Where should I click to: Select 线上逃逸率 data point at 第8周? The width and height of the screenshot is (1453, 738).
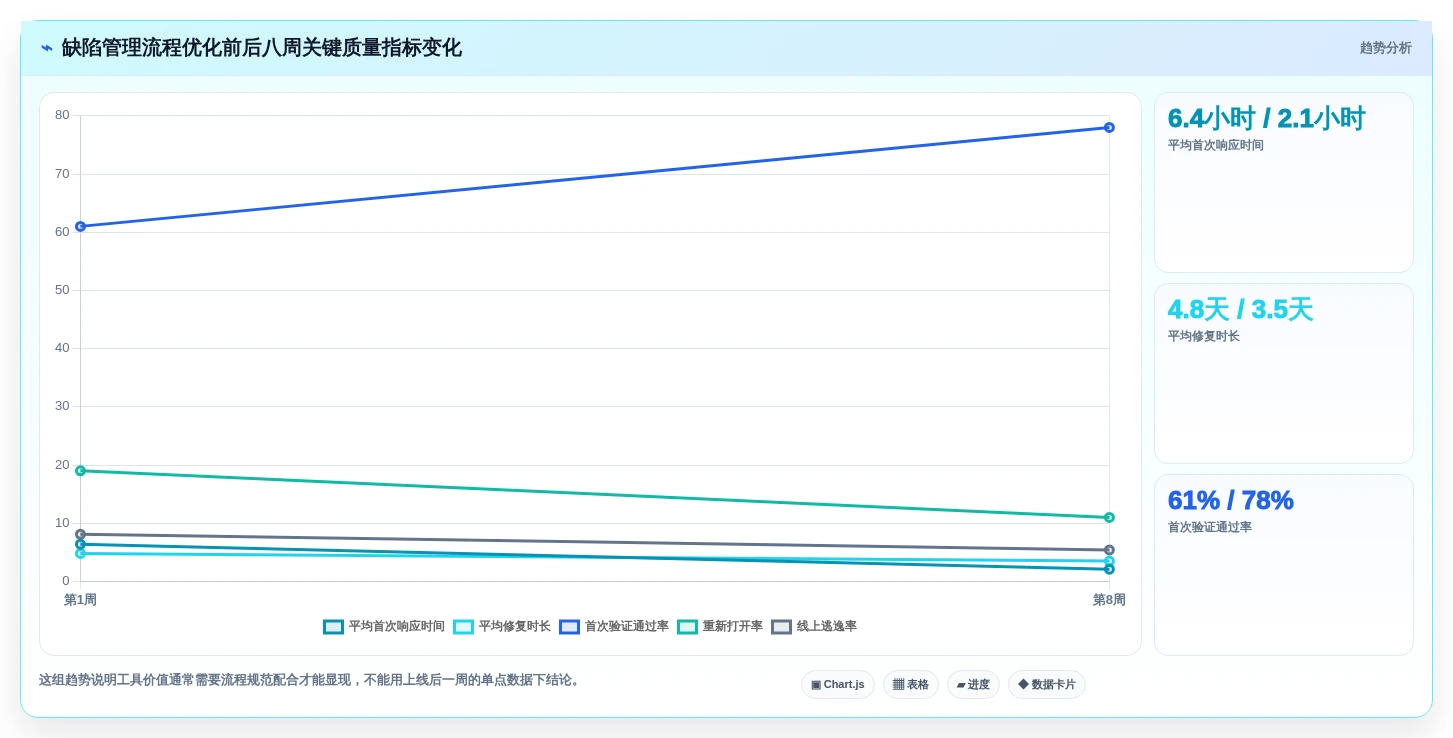pos(1109,550)
